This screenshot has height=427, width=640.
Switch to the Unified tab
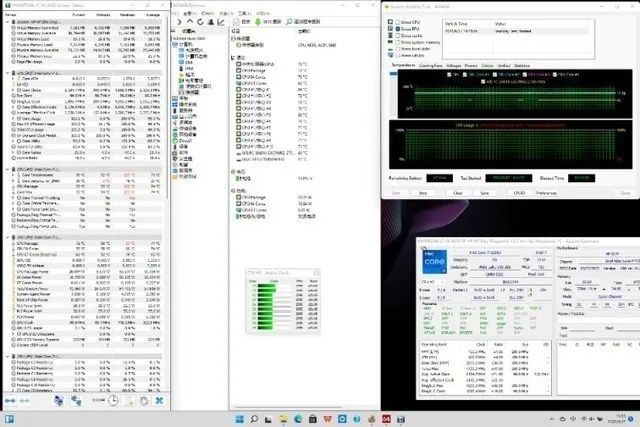(504, 65)
